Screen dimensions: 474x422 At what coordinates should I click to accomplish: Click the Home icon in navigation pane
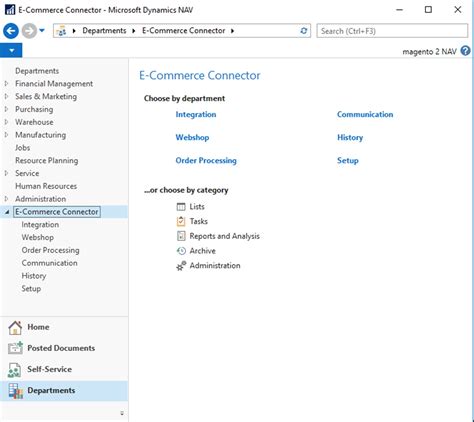(15, 327)
